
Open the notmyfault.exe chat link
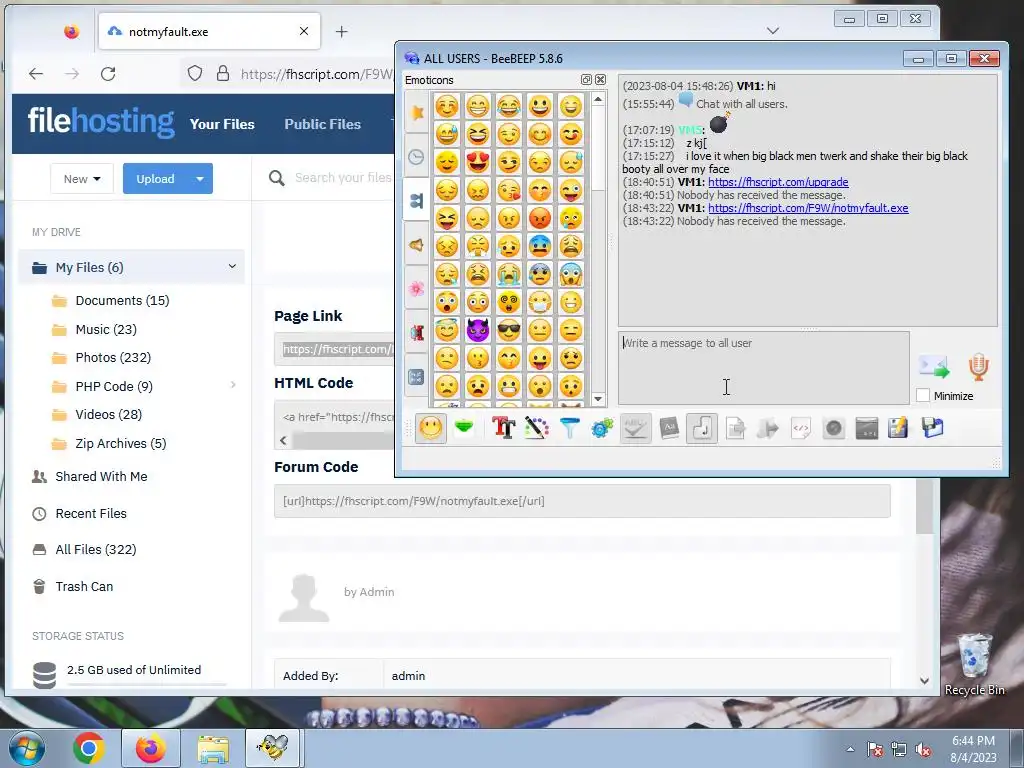808,208
